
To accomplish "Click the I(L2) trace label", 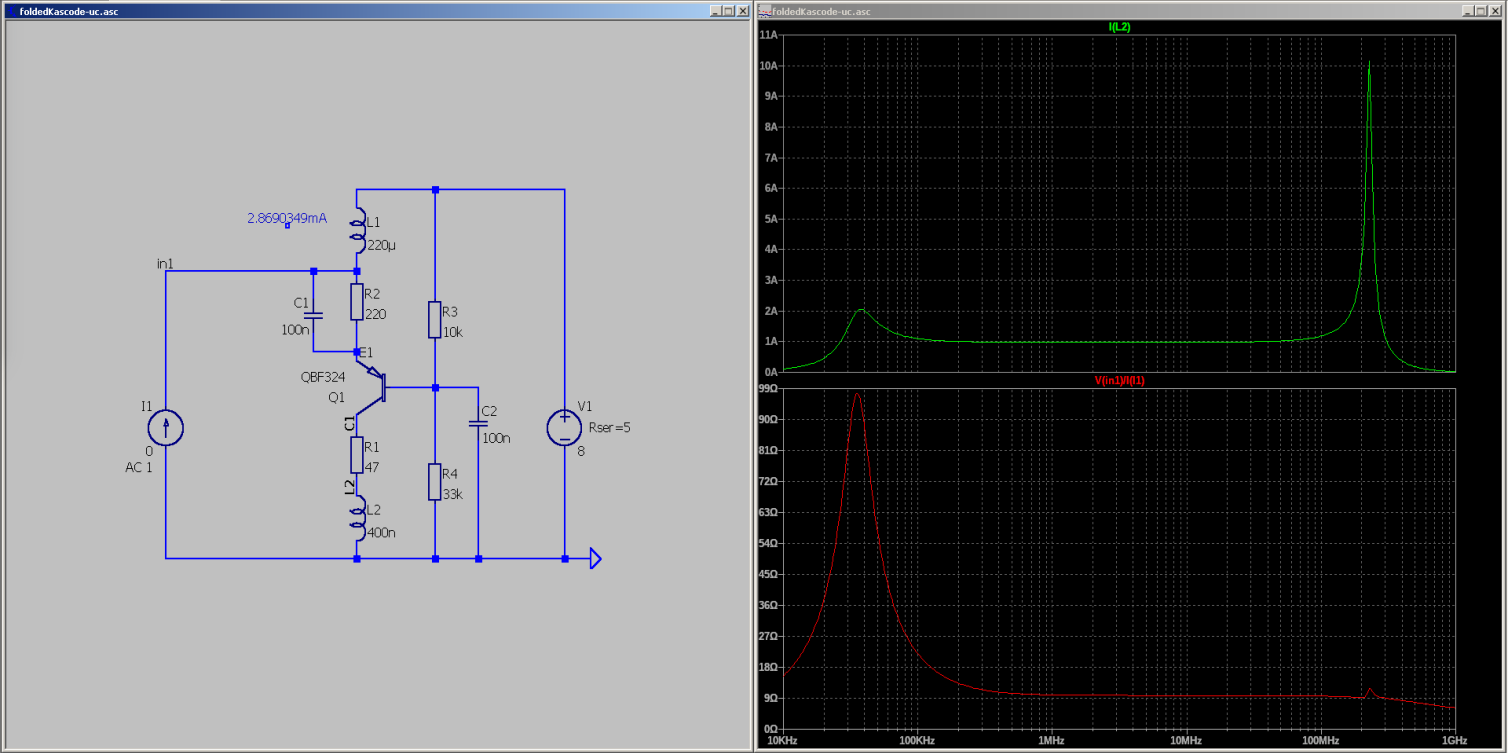I will tap(1119, 27).
